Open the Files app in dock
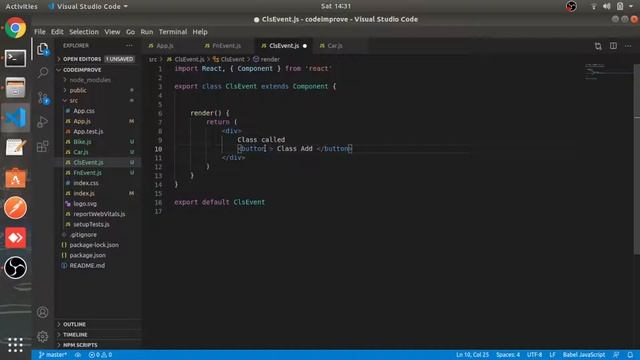 click(x=16, y=88)
